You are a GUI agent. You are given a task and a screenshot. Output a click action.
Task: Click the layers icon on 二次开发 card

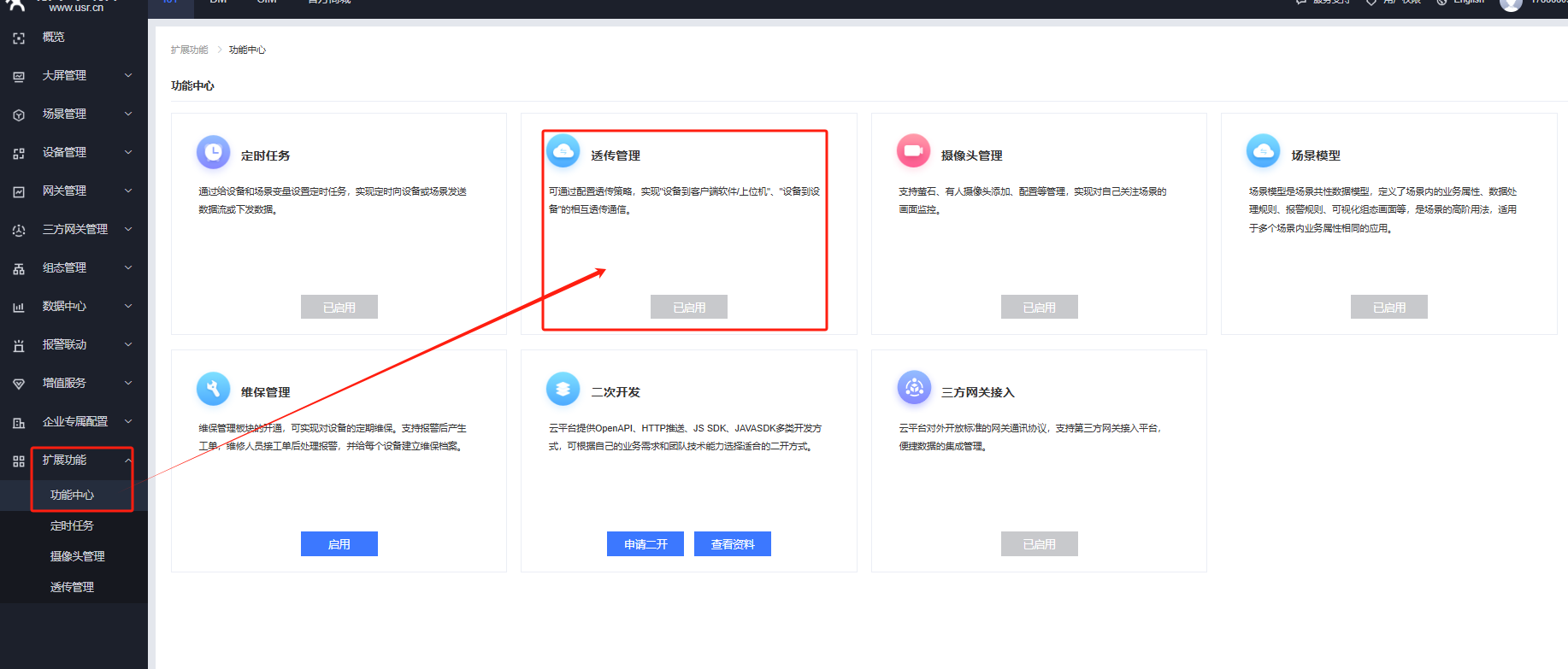(x=563, y=389)
